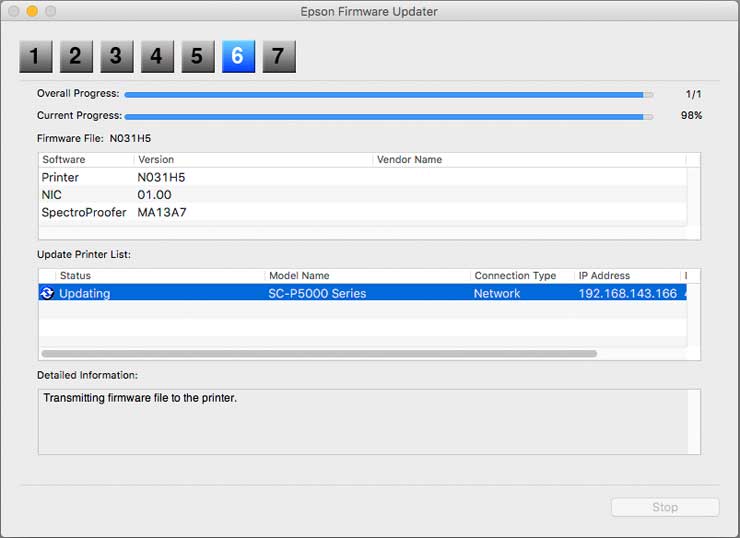Click SC-P5000 Series model name
The height and width of the screenshot is (538, 740).
(317, 294)
